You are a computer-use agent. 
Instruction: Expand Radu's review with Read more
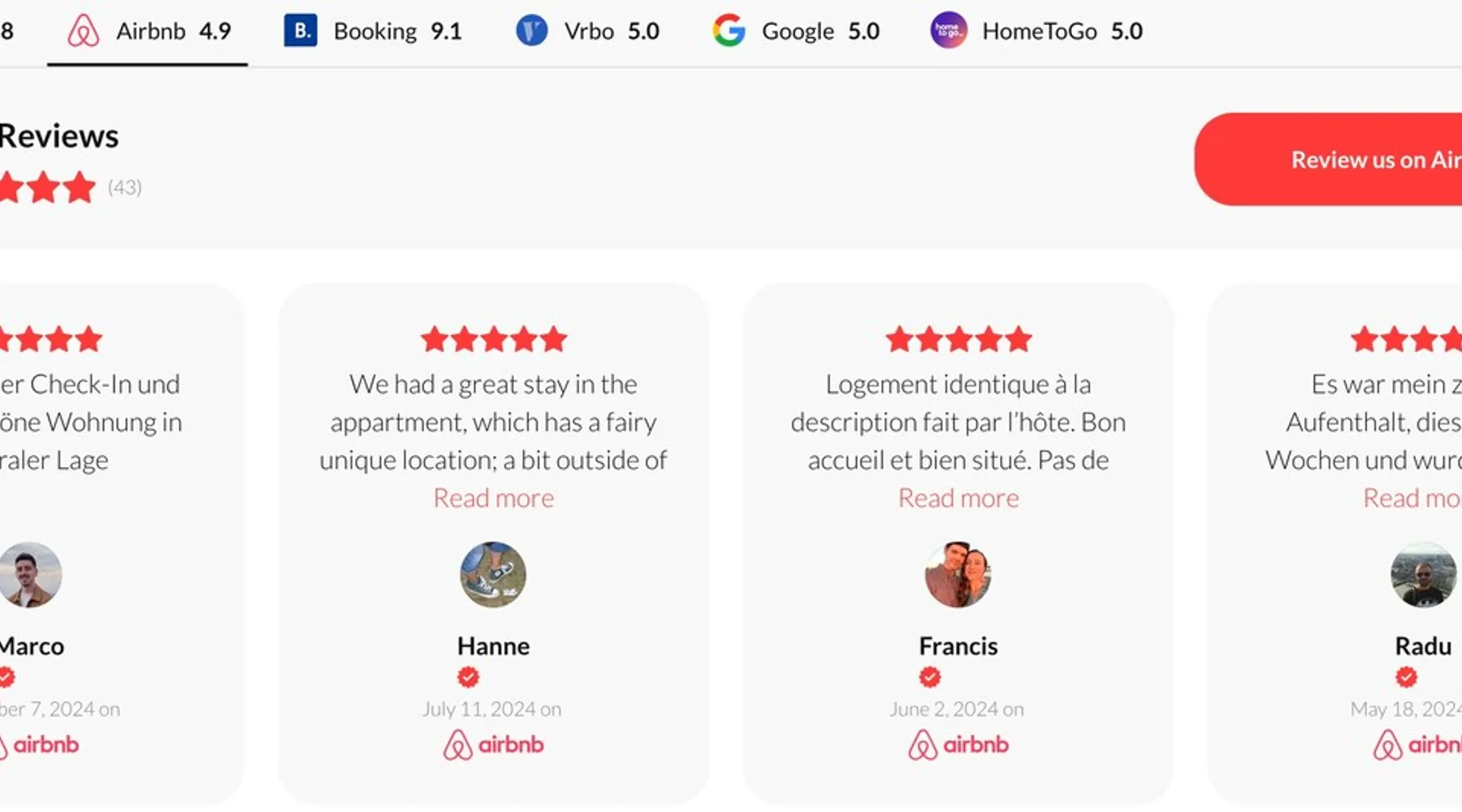1412,498
